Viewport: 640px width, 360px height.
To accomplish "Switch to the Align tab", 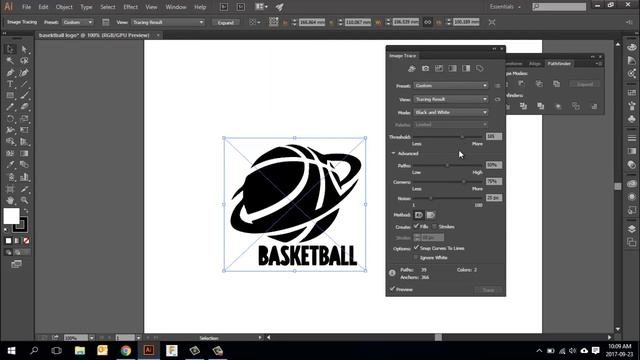I will [535, 64].
